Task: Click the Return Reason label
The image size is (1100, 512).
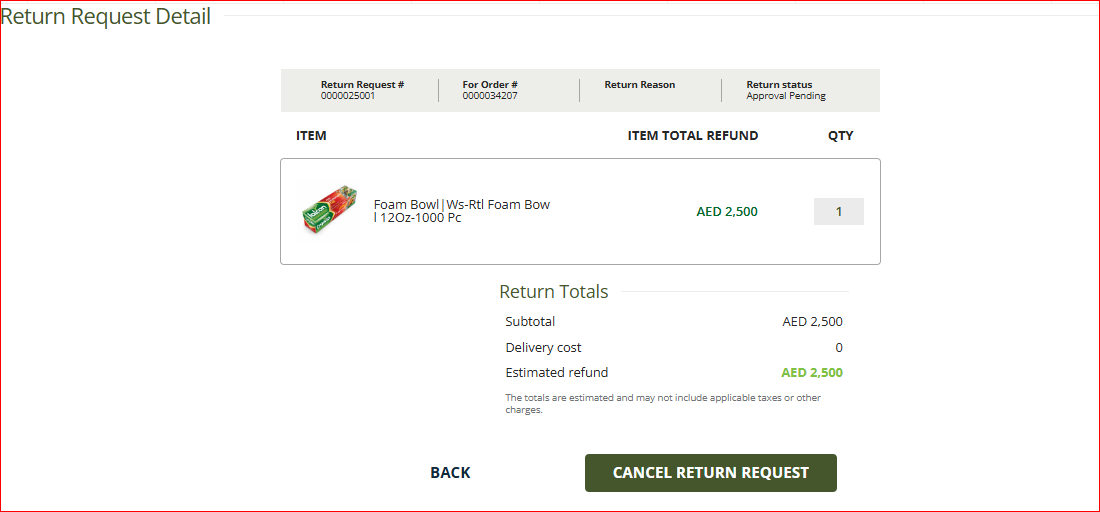Action: [x=639, y=85]
